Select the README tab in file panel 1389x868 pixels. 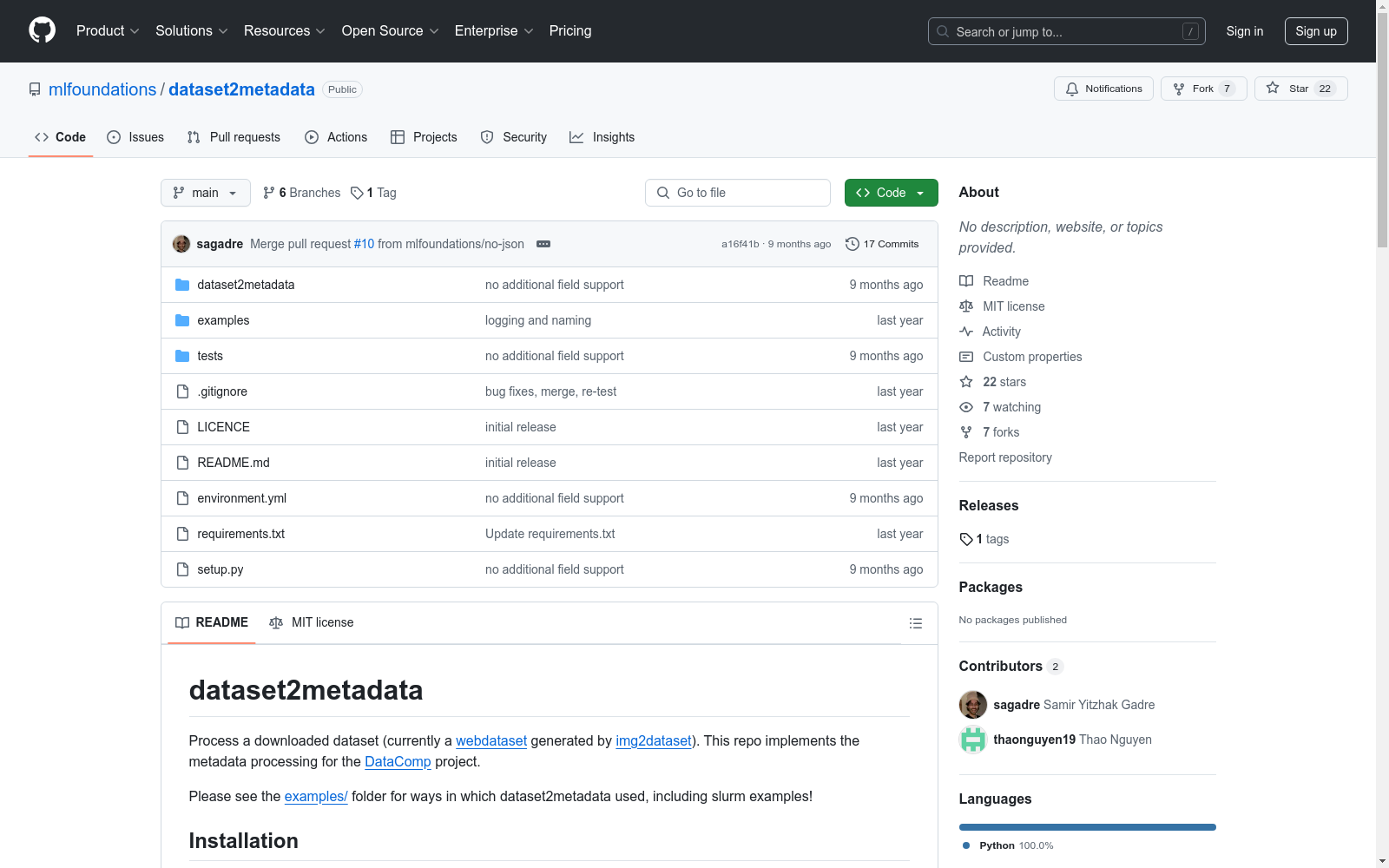[x=212, y=622]
